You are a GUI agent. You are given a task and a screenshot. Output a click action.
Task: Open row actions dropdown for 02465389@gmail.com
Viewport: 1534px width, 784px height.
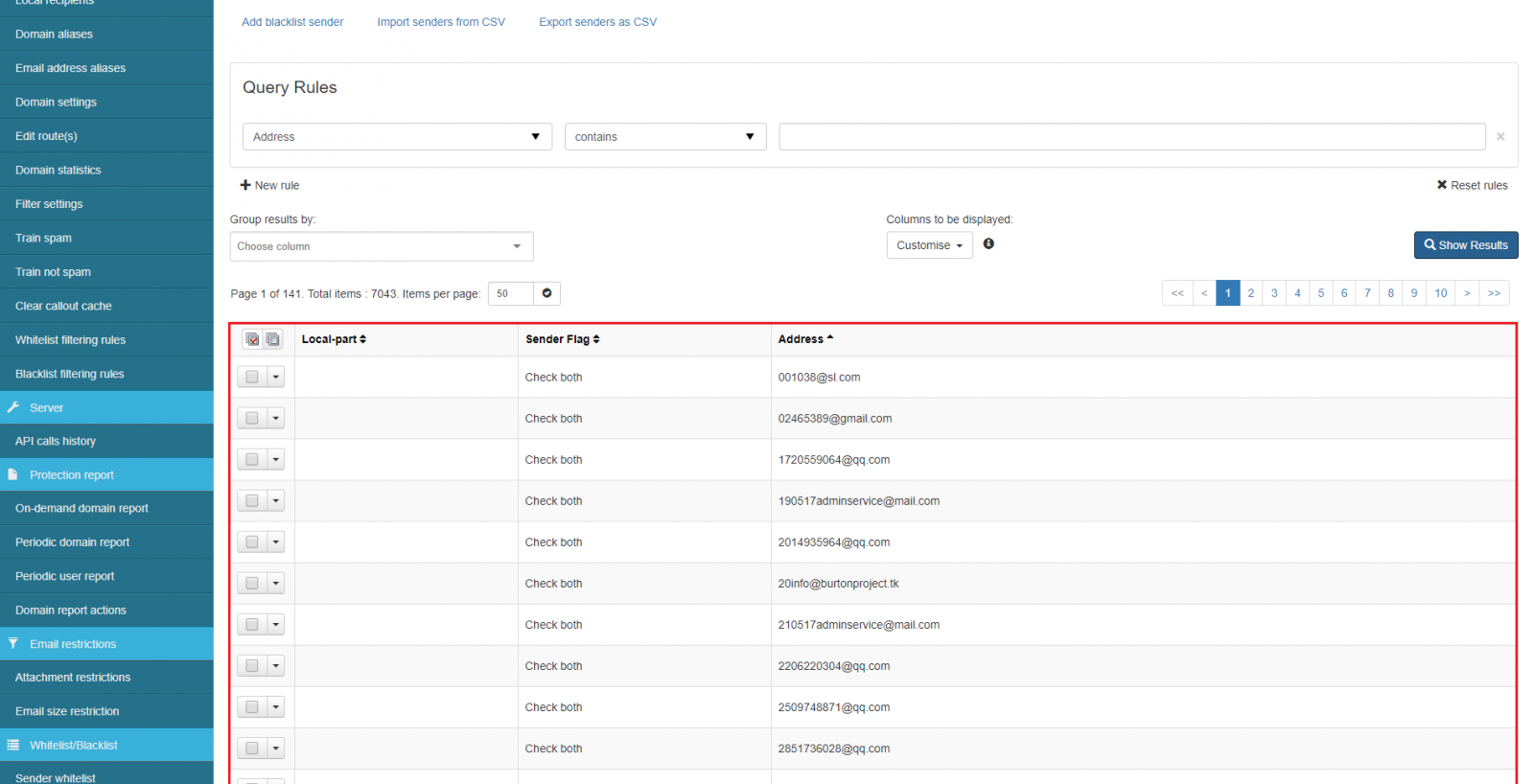point(276,419)
